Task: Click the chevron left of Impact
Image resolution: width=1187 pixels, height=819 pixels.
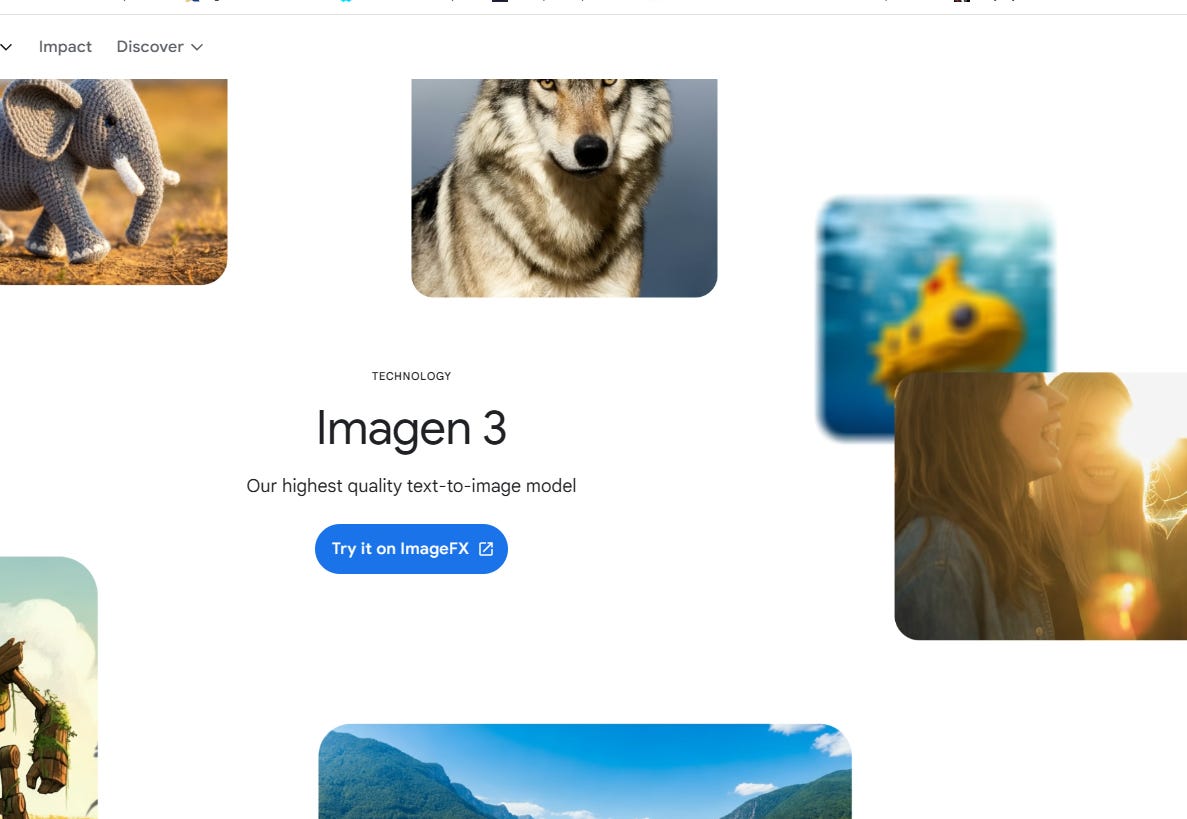Action: 6,47
